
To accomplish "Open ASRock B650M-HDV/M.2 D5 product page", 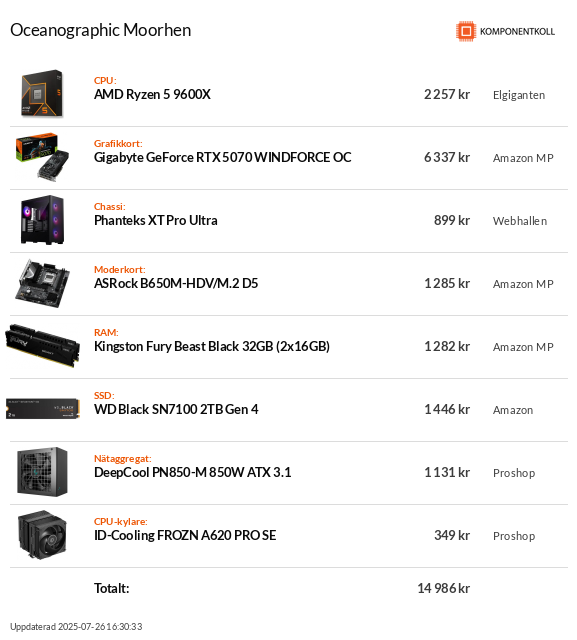I will coord(176,283).
